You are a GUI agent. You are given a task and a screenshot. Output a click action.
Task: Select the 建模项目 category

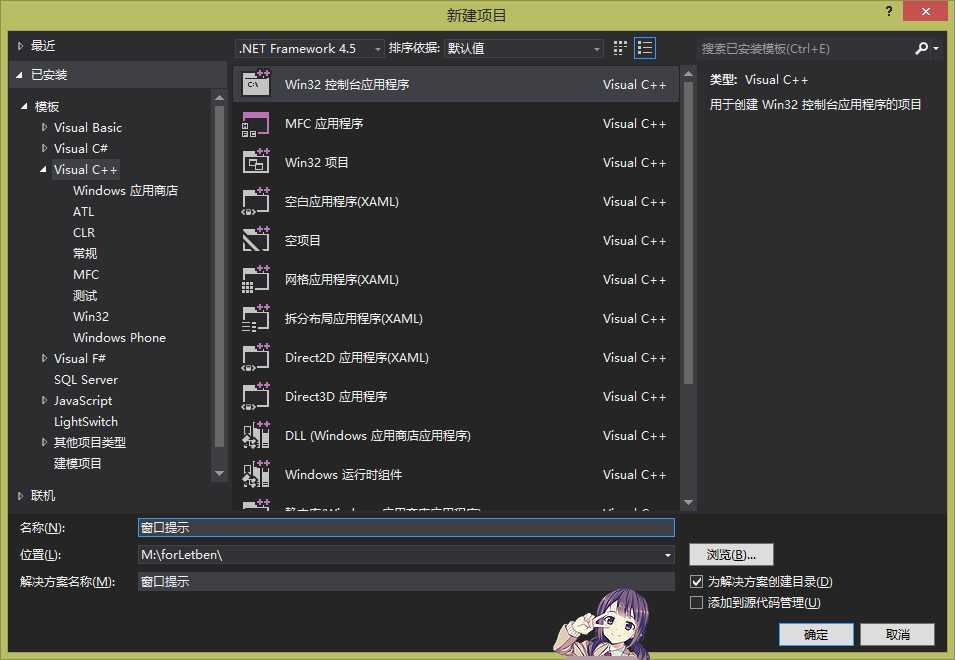click(x=77, y=463)
